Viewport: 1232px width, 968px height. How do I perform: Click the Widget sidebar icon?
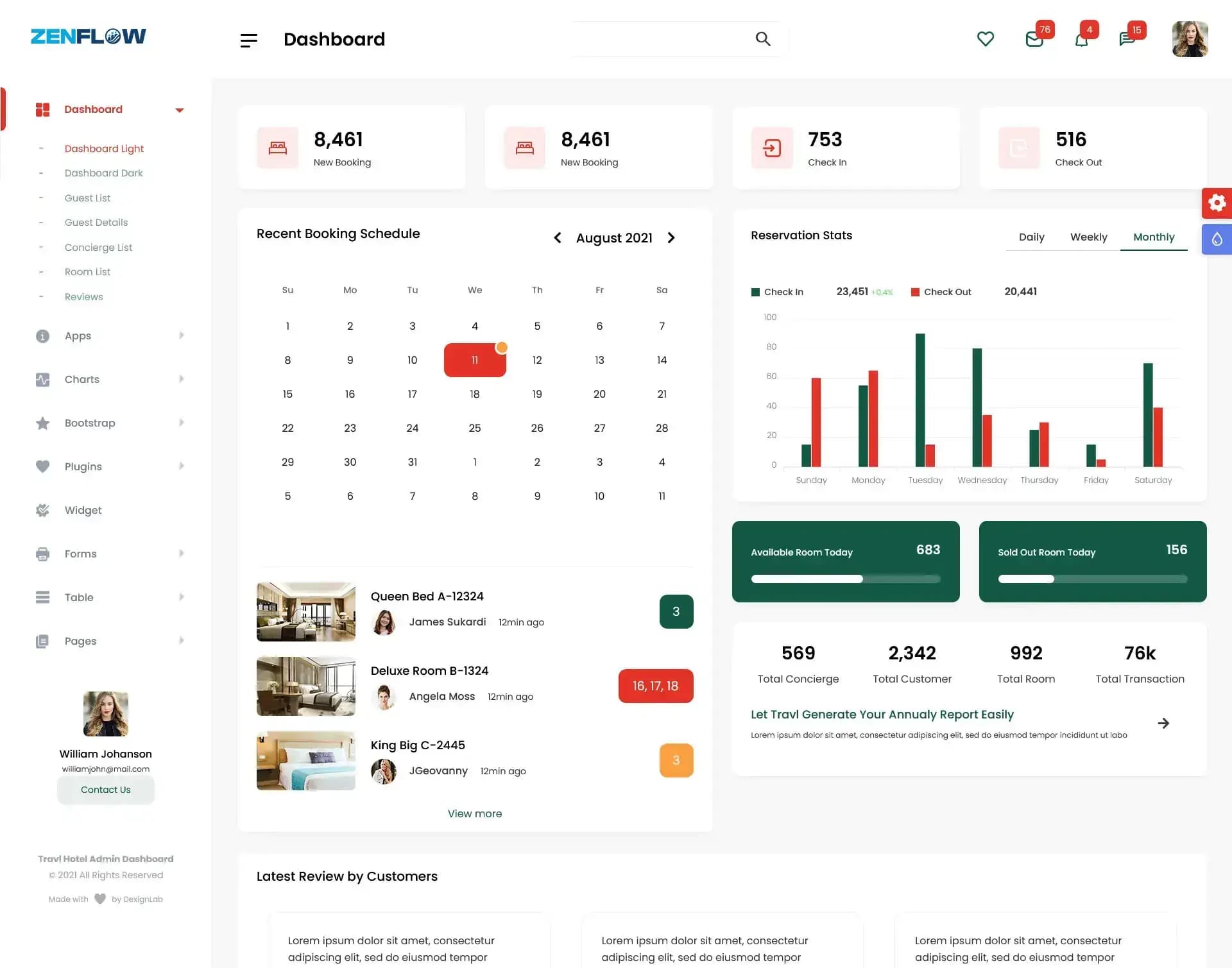[x=42, y=511]
